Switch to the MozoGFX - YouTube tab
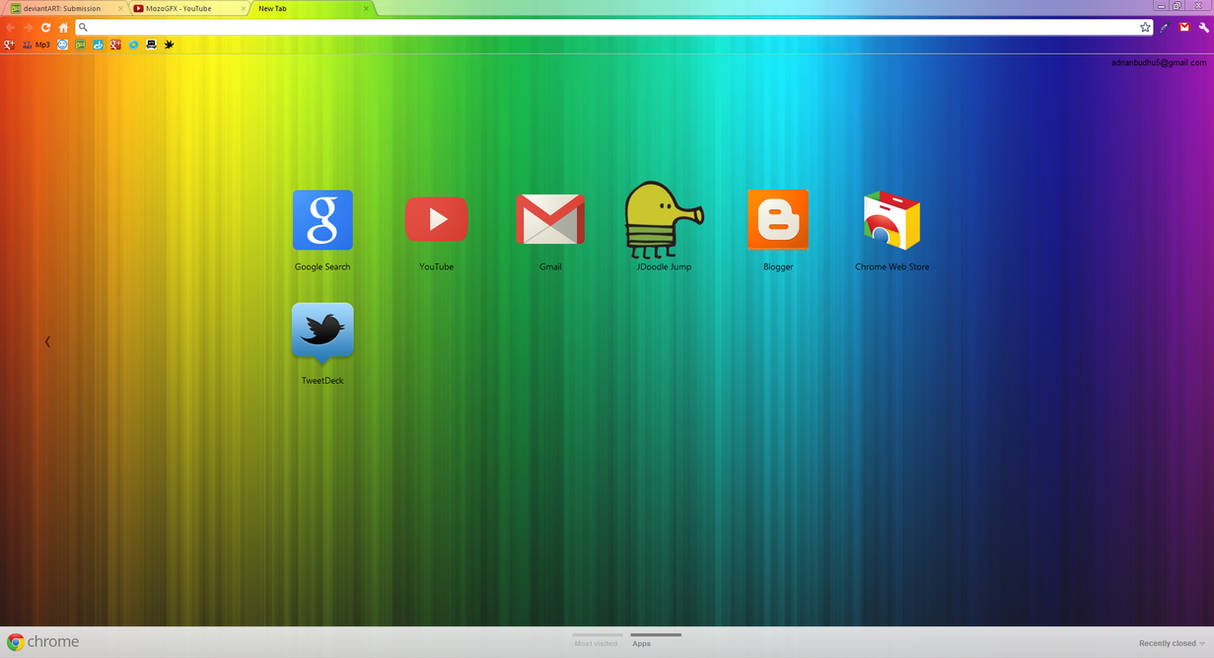 point(186,8)
